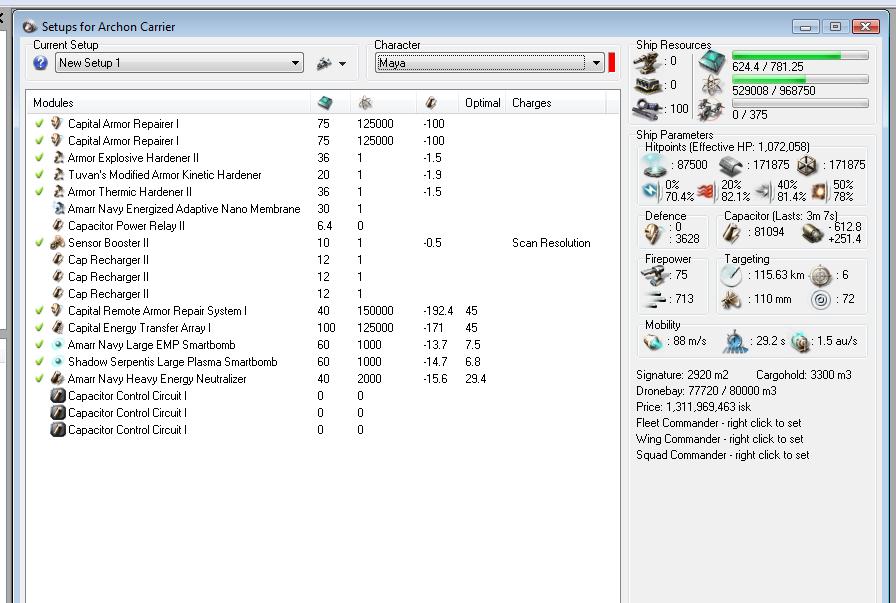Image resolution: width=896 pixels, height=603 pixels.
Task: Click the Price 1,311,969,463 isk text
Action: [693, 407]
